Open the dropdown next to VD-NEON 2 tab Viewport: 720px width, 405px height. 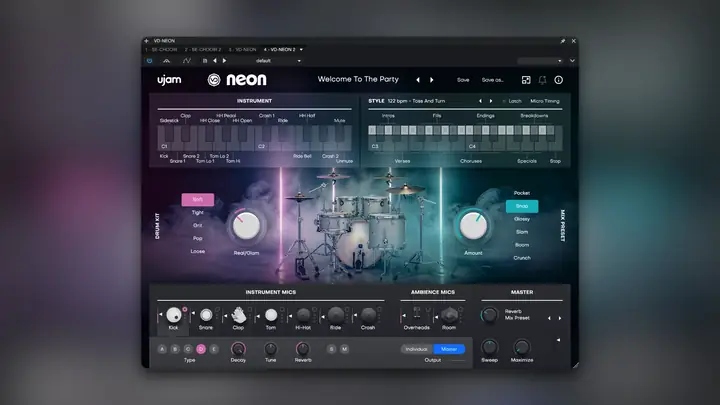tap(301, 50)
